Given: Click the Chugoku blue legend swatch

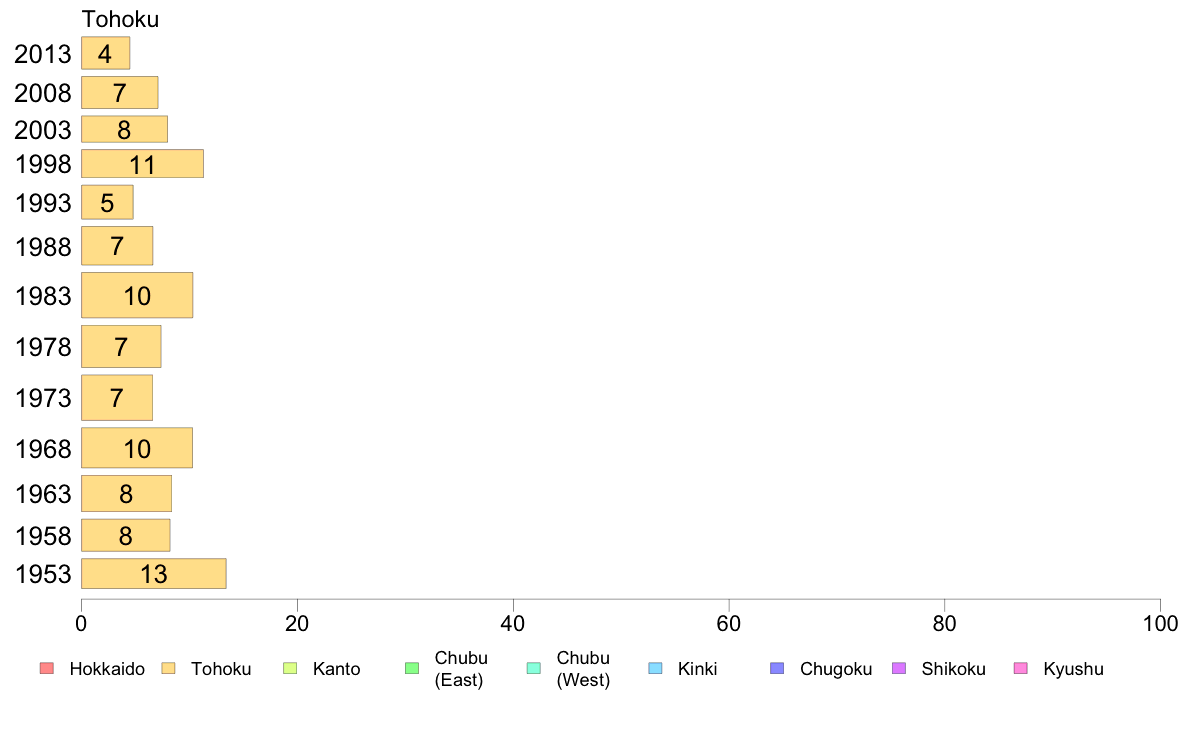Looking at the screenshot, I should [777, 669].
